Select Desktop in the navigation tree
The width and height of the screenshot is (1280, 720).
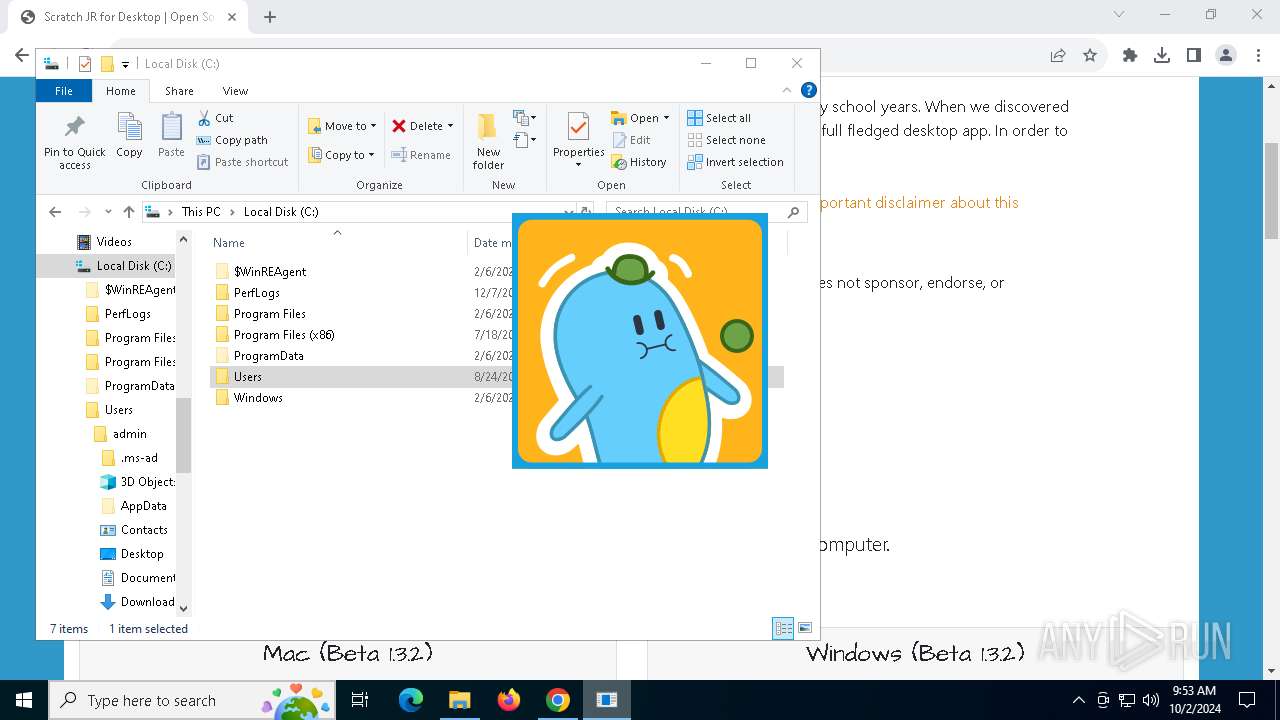click(x=142, y=554)
